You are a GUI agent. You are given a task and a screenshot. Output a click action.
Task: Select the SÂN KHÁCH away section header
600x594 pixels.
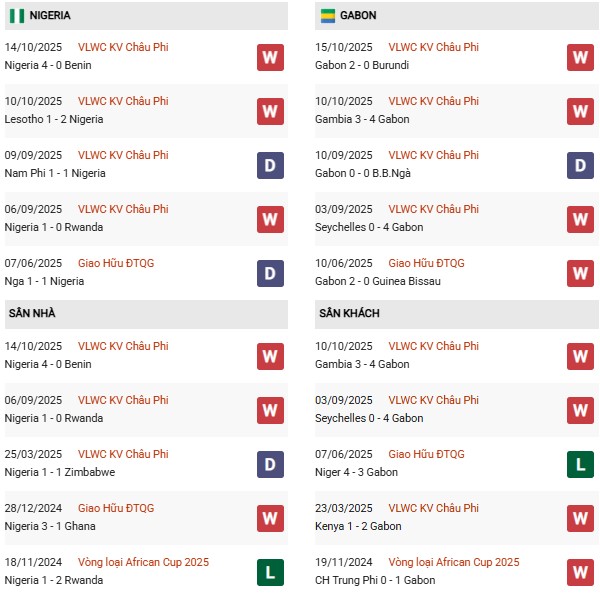[349, 313]
